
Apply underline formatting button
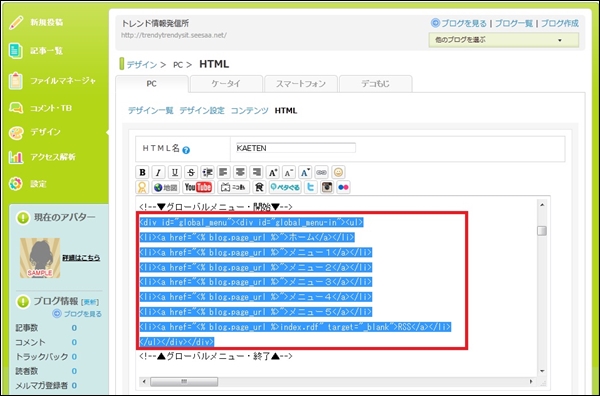175,173
